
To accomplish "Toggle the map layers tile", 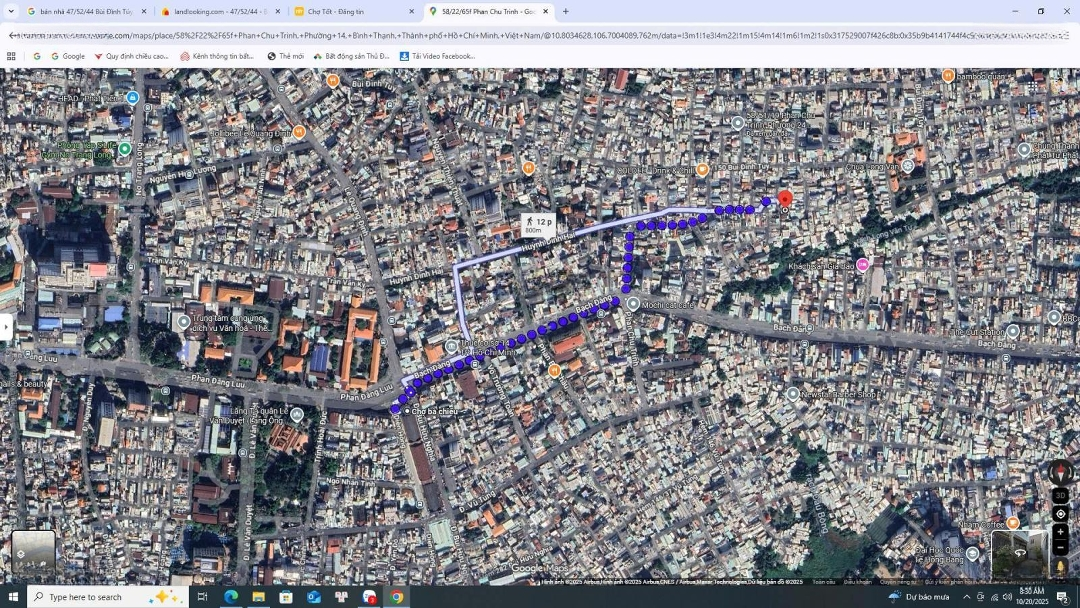I will point(33,553).
